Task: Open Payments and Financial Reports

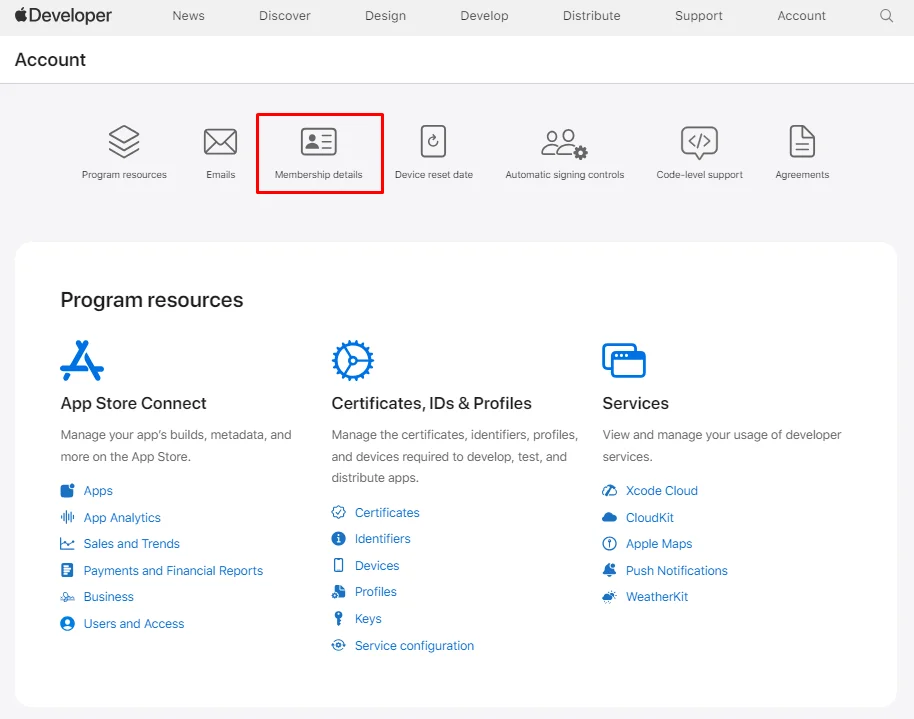Action: pos(171,570)
